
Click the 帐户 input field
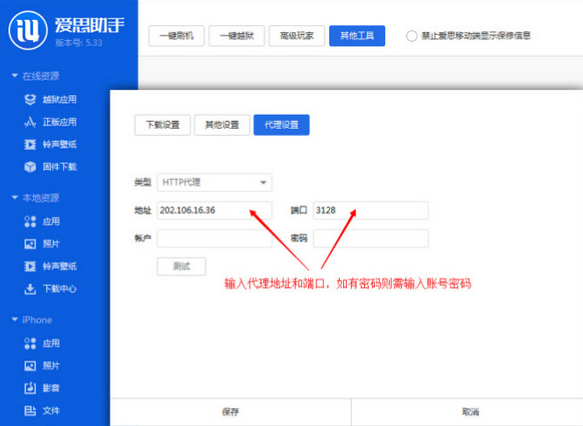215,238
